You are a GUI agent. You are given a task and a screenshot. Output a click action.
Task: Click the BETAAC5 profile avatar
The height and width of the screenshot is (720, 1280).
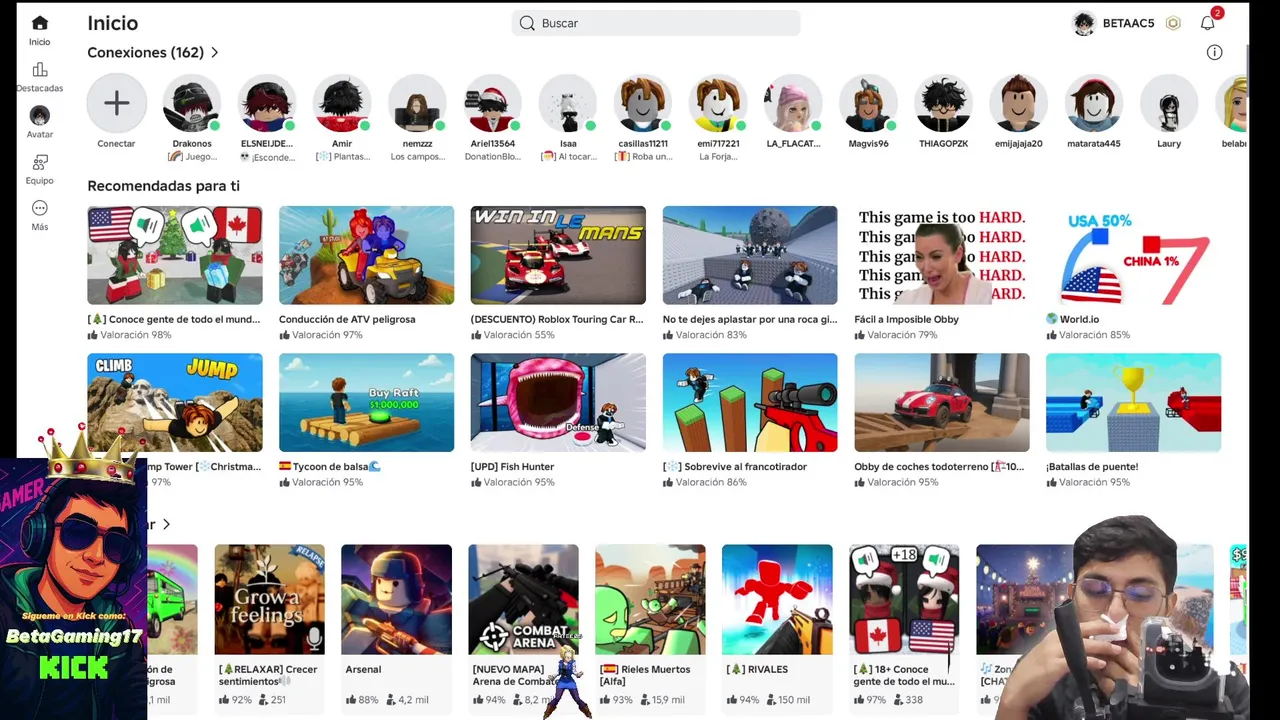1084,23
